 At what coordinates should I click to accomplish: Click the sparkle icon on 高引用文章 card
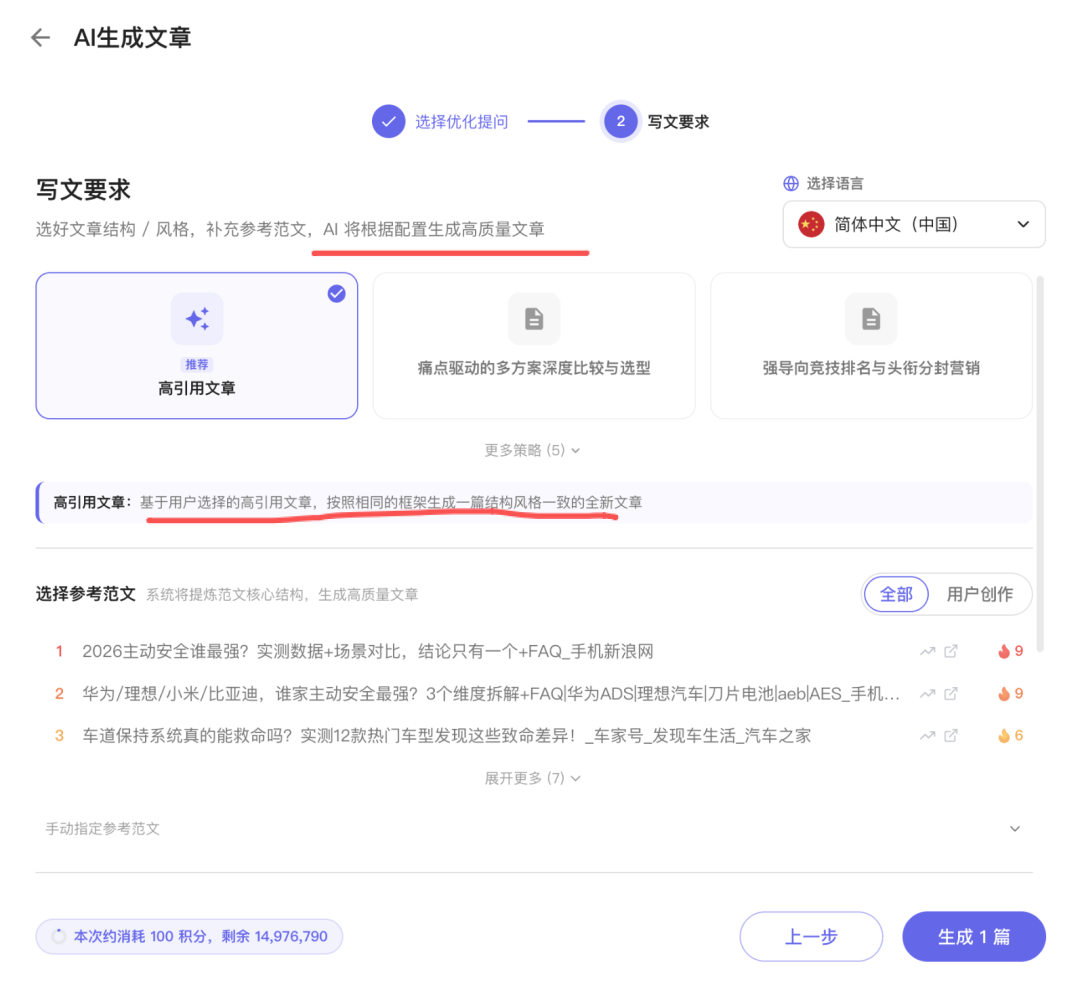[197, 319]
